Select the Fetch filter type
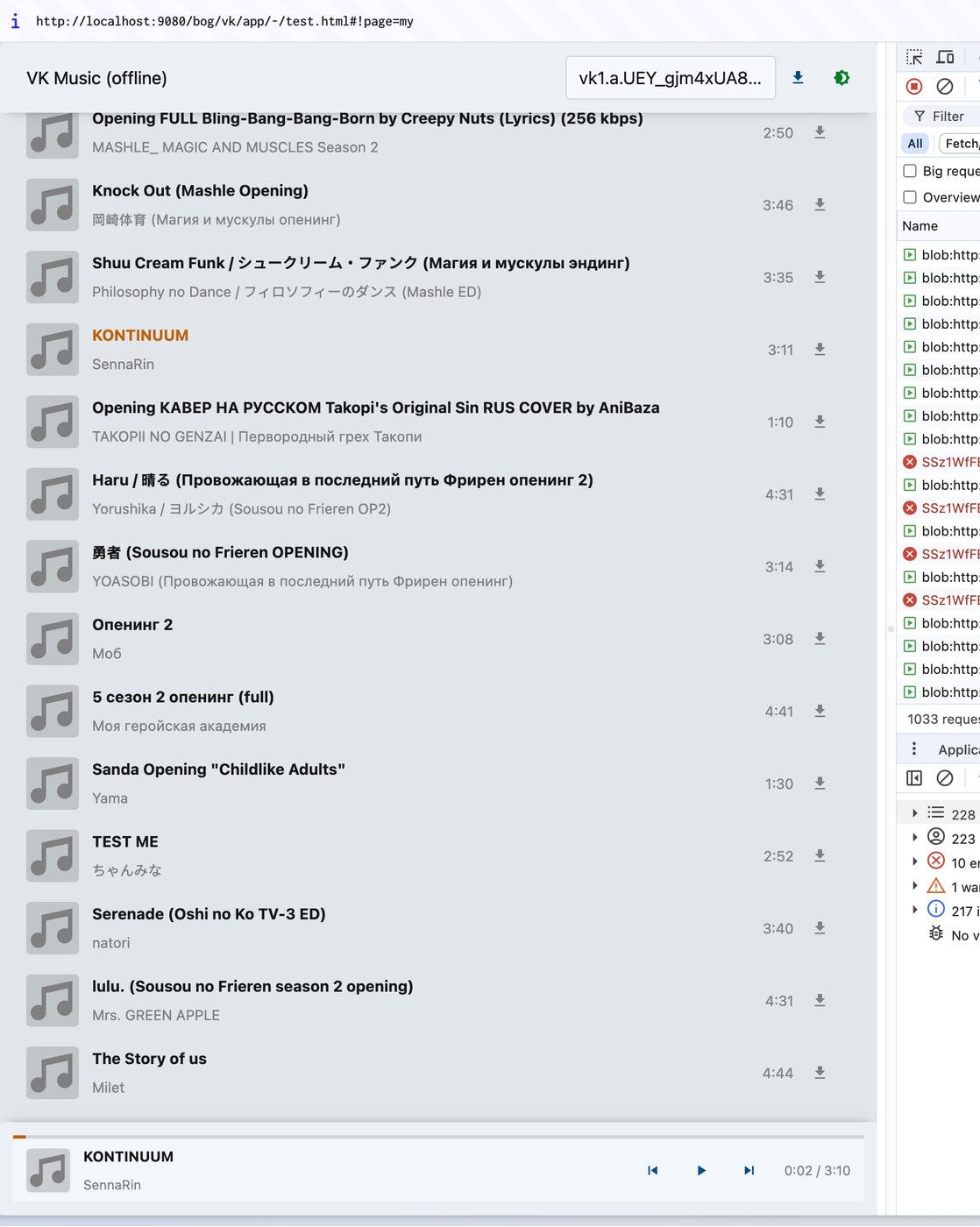Viewport: 980px width, 1227px height. click(x=961, y=144)
